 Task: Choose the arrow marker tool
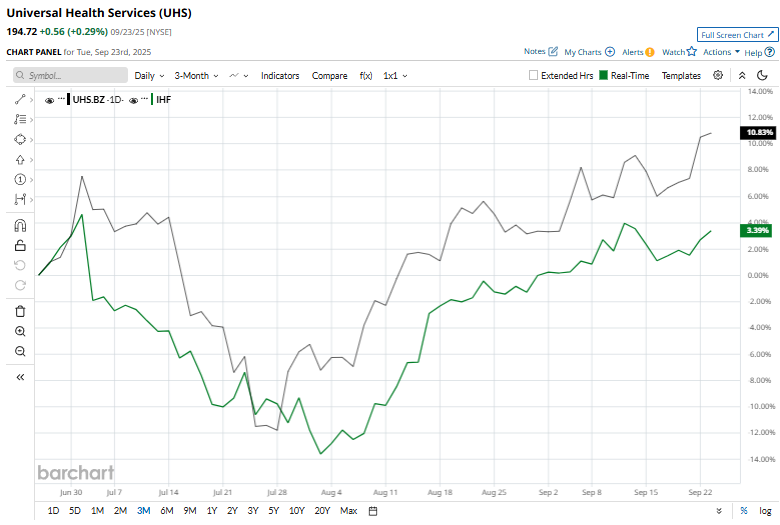(20, 160)
